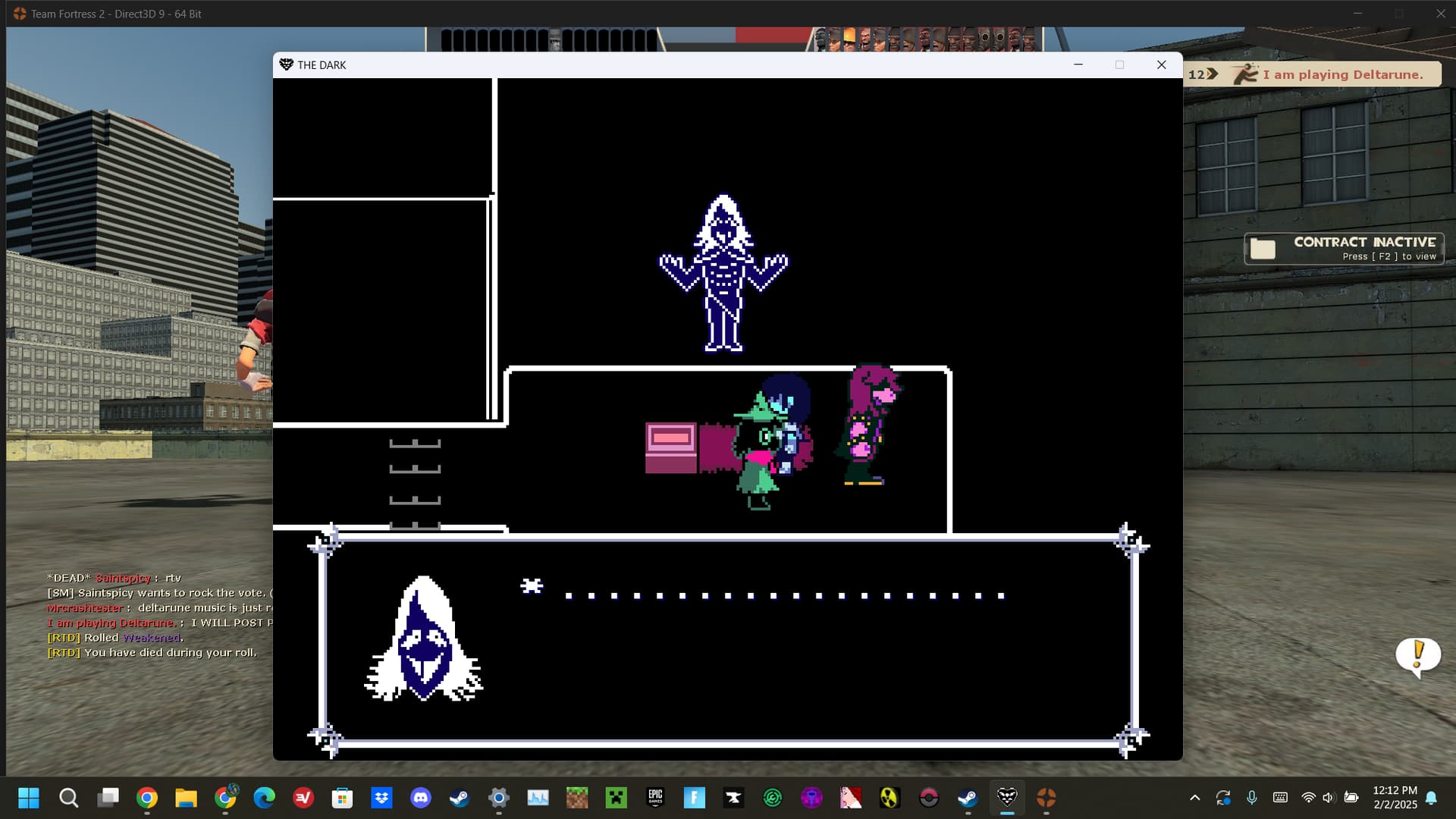Check the battery status tray icon

pyautogui.click(x=1351, y=798)
